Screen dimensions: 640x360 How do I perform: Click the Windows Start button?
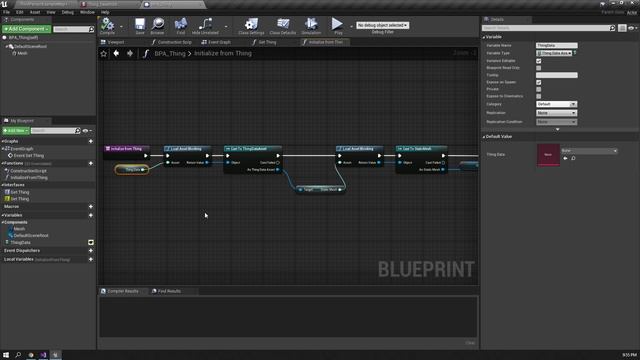point(6,355)
